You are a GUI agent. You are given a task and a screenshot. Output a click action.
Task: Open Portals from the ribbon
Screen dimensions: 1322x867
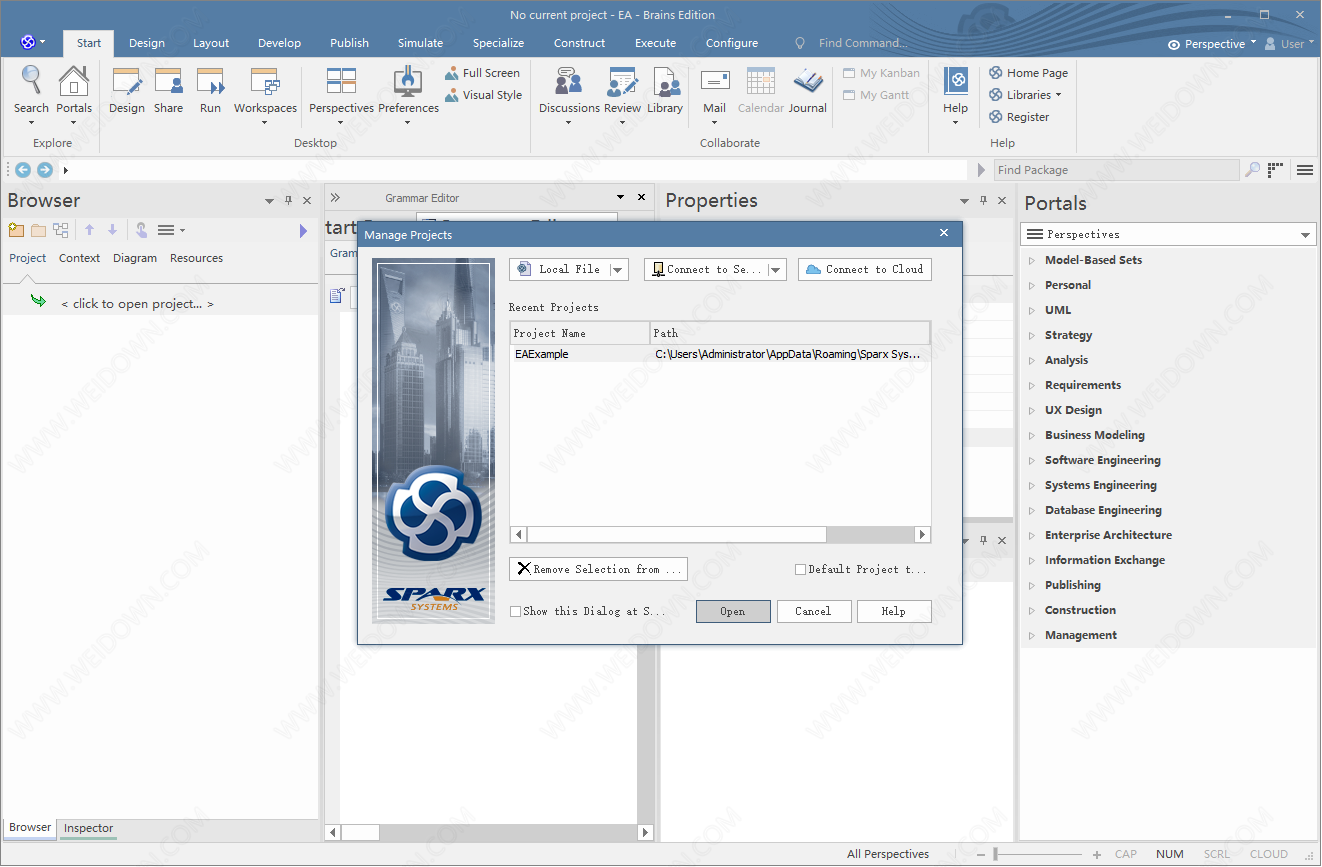pos(74,91)
